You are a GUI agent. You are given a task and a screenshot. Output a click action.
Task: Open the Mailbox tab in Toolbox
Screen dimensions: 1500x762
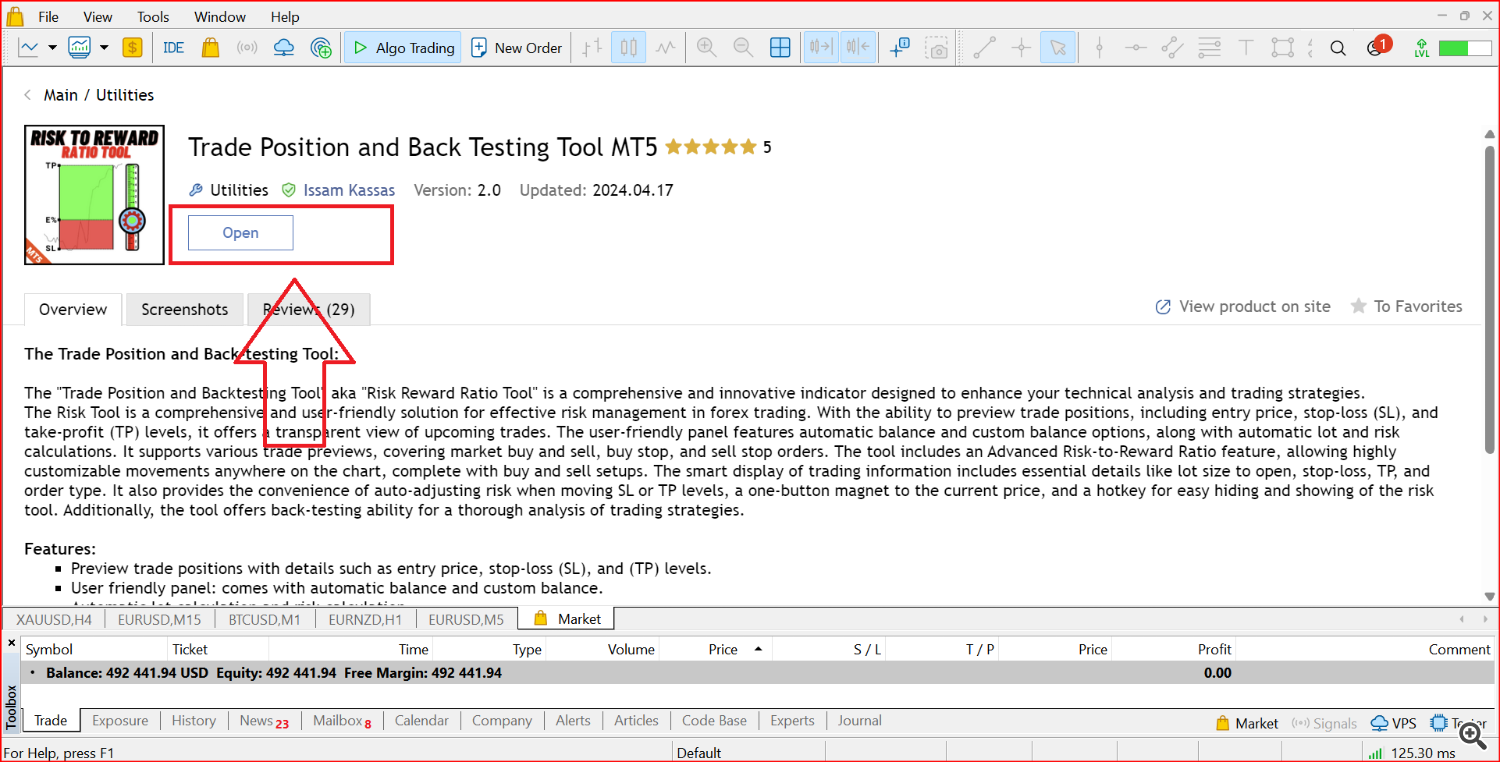point(342,721)
